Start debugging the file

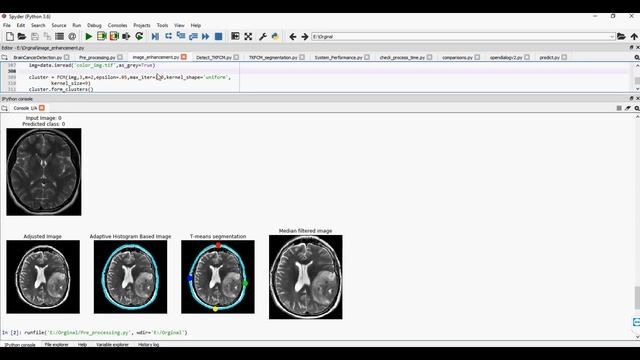pos(155,36)
